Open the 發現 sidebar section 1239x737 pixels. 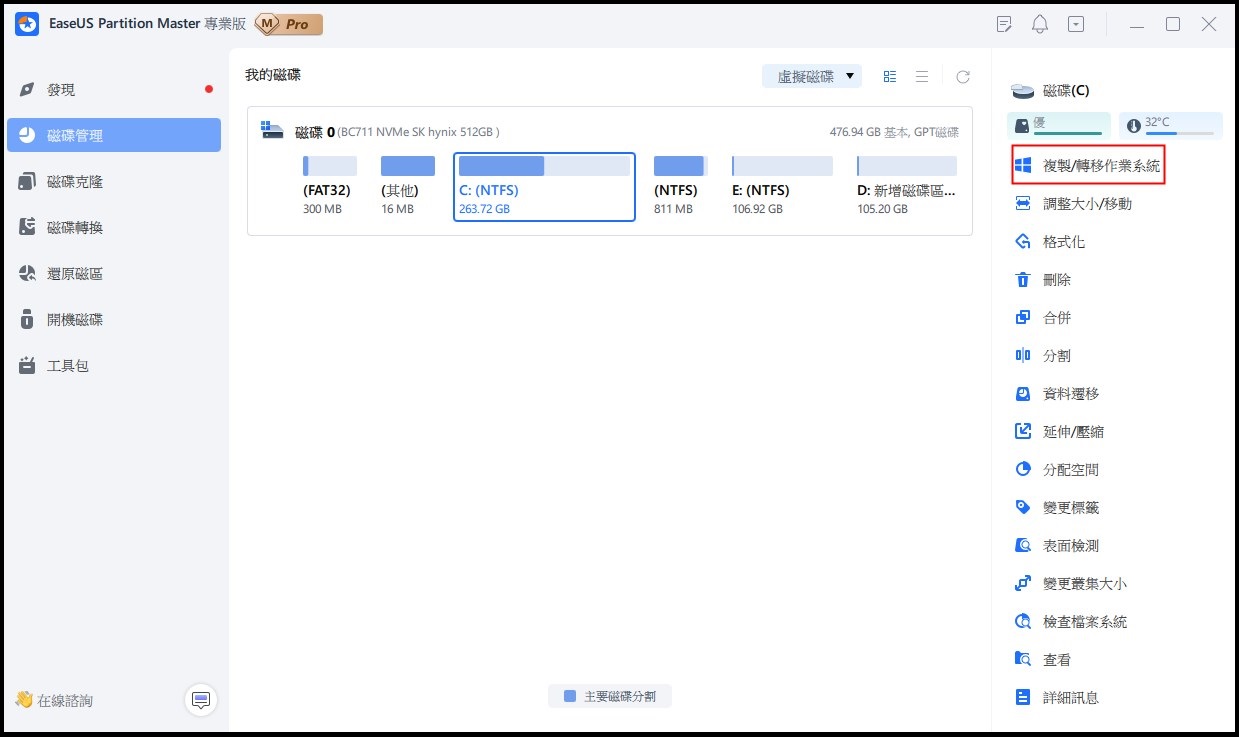pyautogui.click(x=114, y=90)
